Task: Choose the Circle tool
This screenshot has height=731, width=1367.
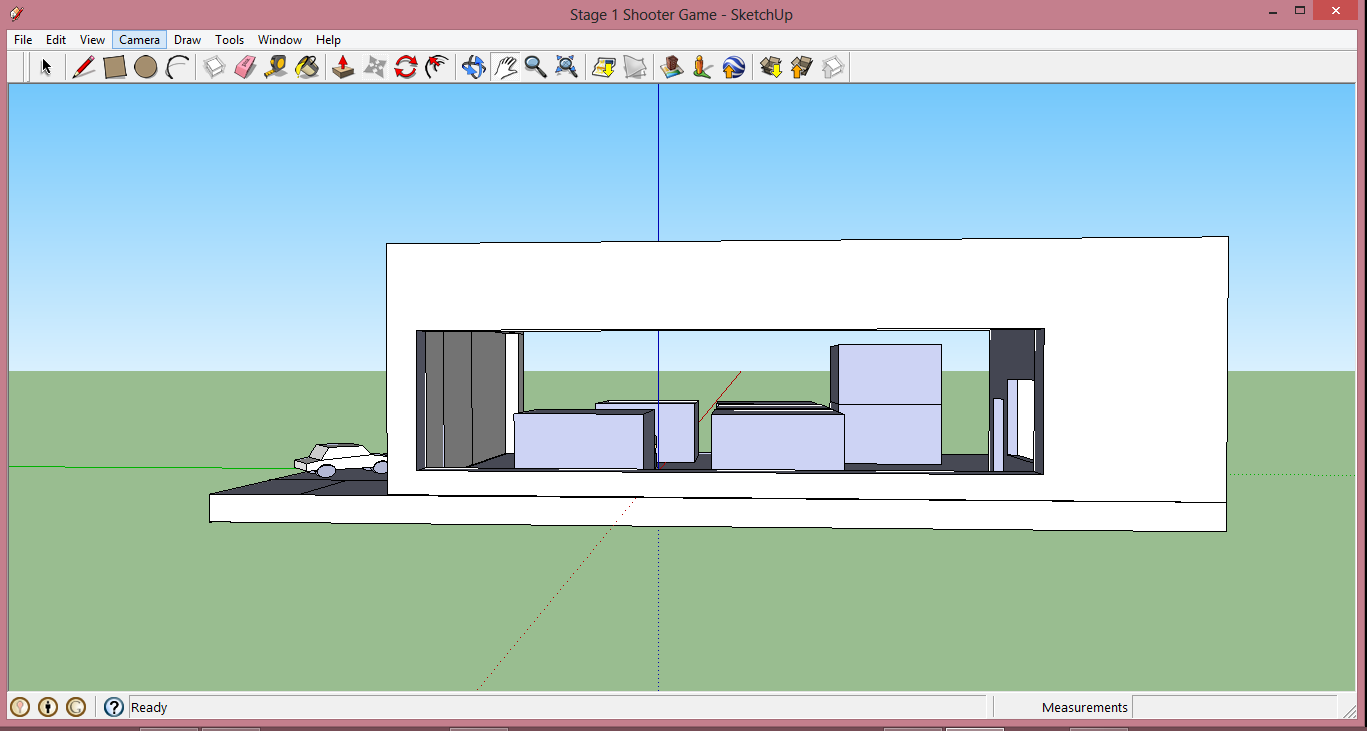Action: tap(147, 66)
